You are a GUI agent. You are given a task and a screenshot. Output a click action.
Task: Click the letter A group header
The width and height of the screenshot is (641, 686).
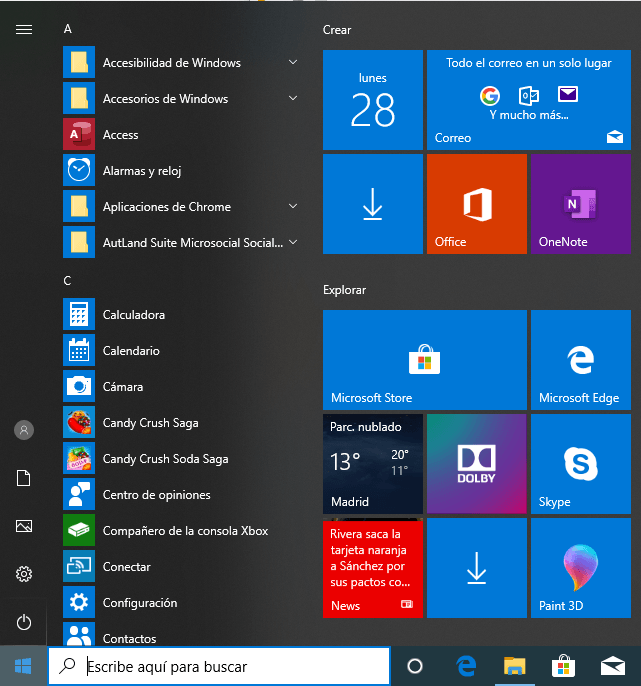(x=67, y=29)
